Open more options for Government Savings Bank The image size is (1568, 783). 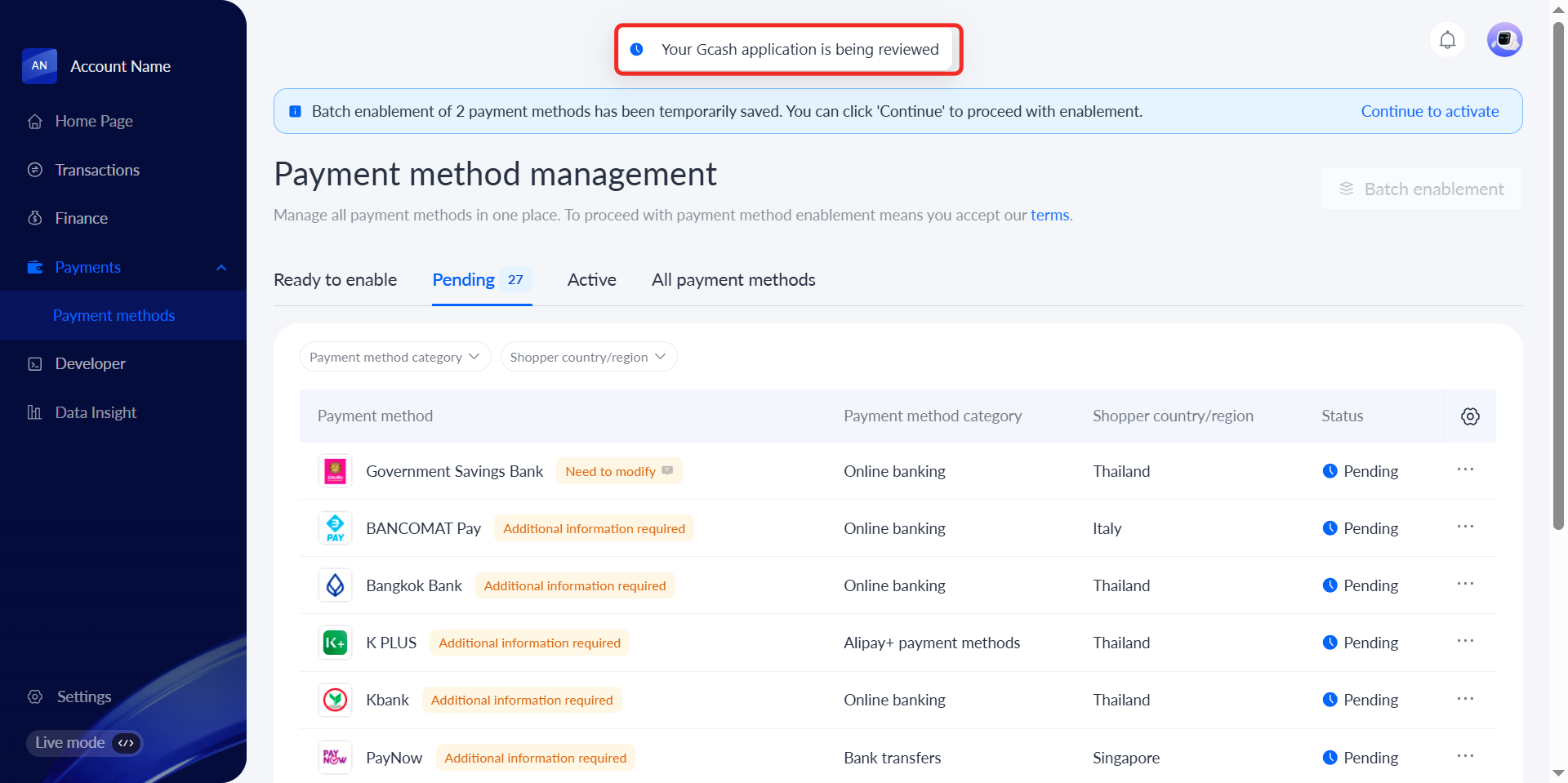tap(1466, 469)
